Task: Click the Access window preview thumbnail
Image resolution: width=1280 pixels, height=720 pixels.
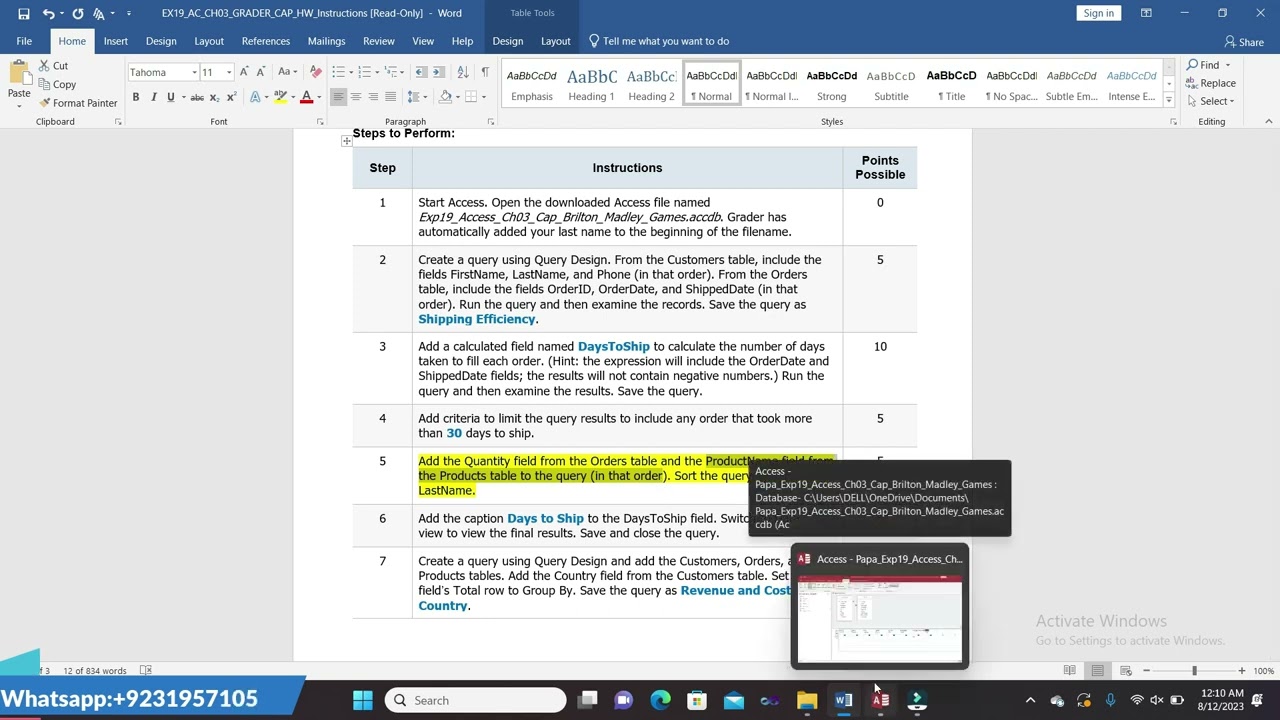Action: (880, 617)
